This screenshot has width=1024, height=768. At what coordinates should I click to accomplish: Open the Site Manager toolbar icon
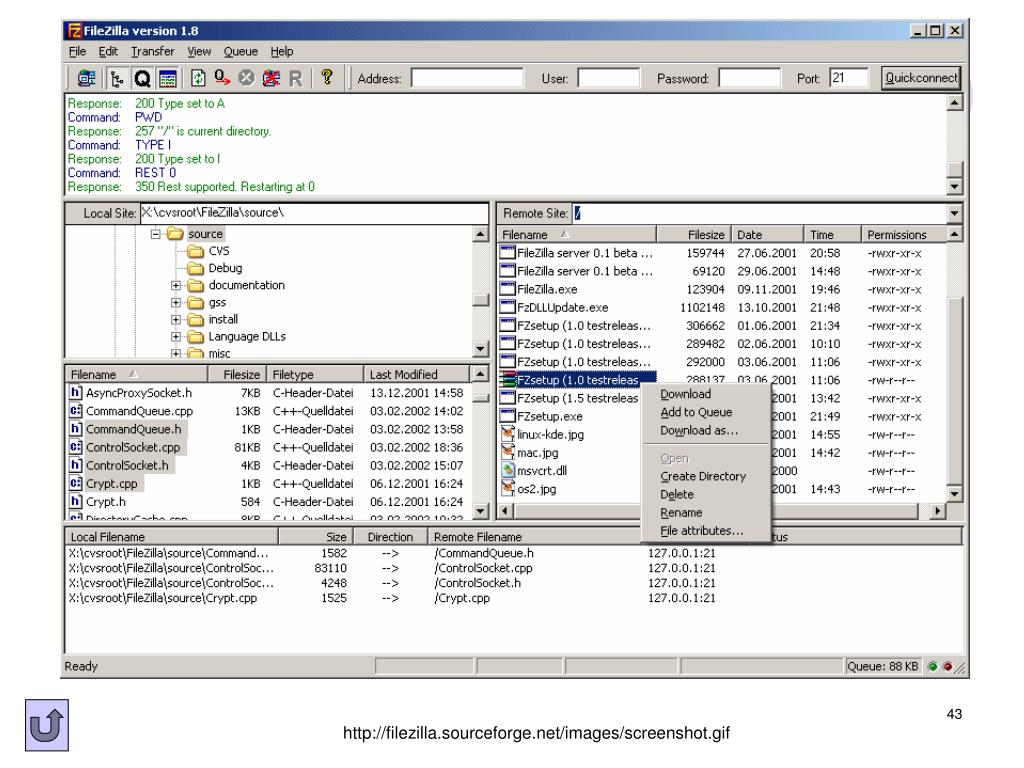(86, 78)
